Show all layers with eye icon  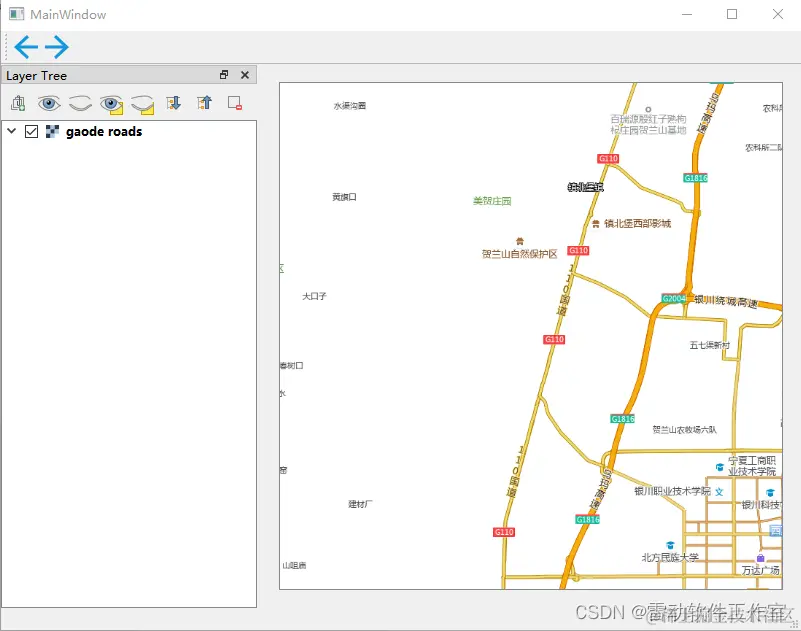click(49, 103)
